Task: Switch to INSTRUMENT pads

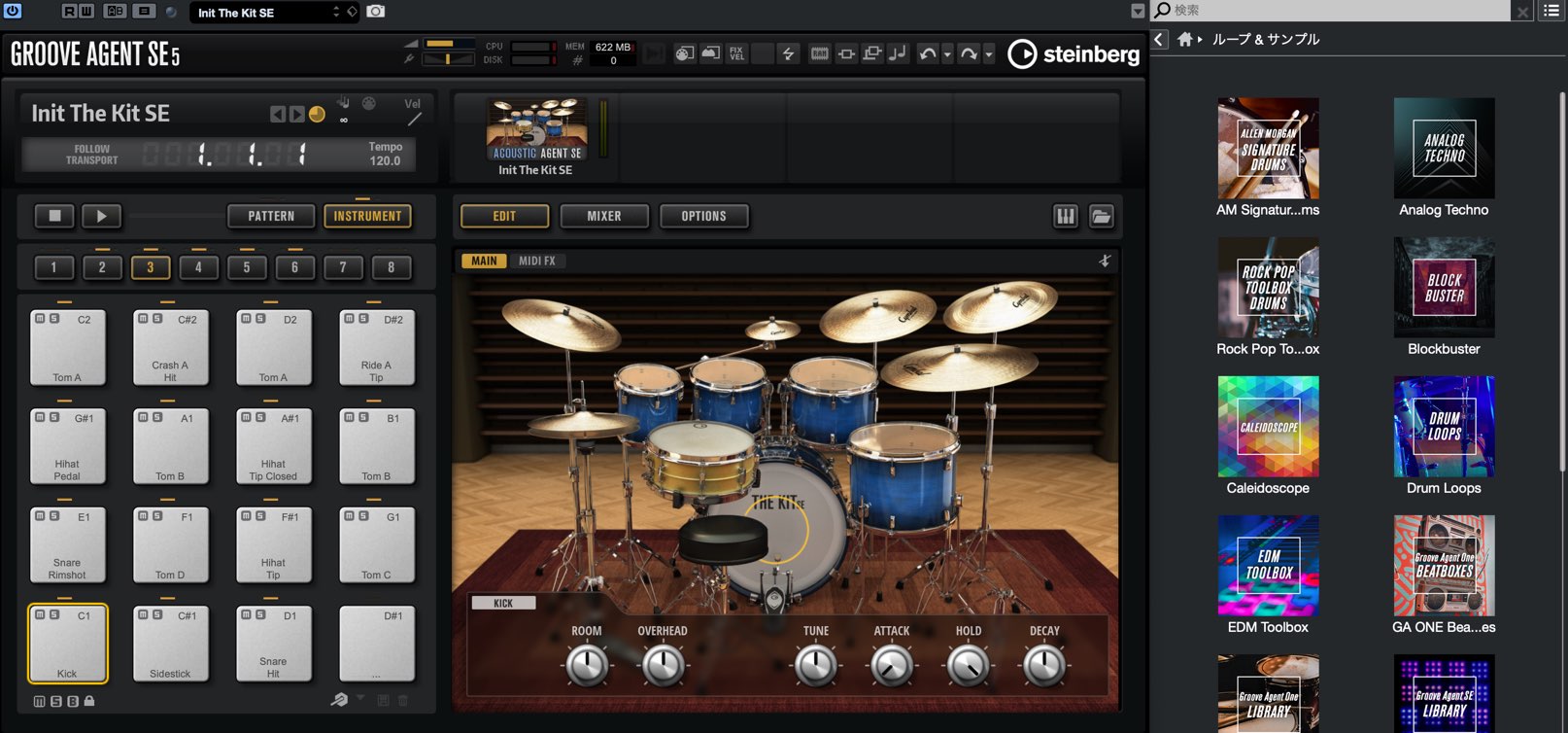Action: tap(367, 216)
